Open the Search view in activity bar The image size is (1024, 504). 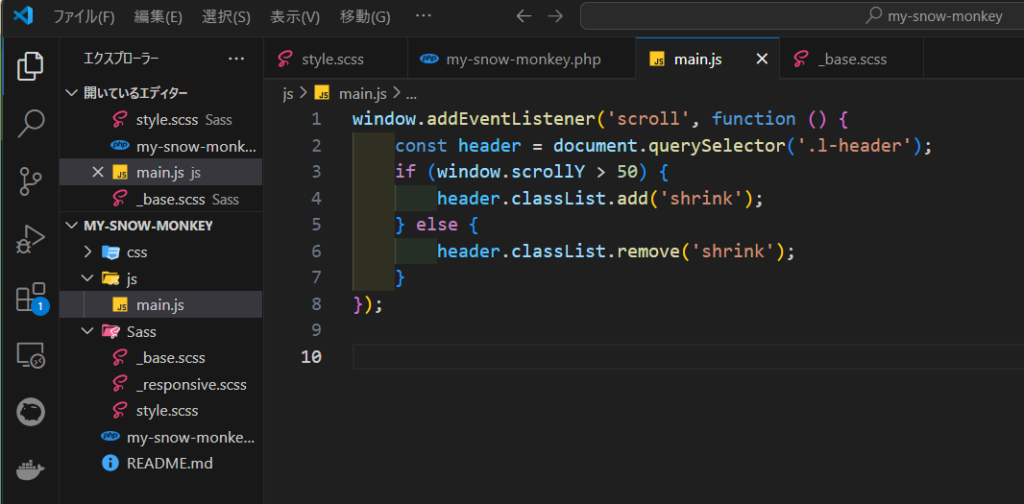(30, 123)
